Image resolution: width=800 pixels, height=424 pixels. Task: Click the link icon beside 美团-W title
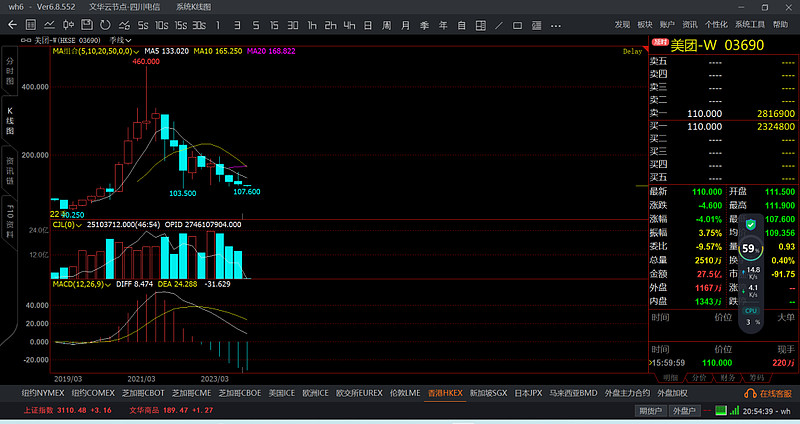tap(26, 40)
